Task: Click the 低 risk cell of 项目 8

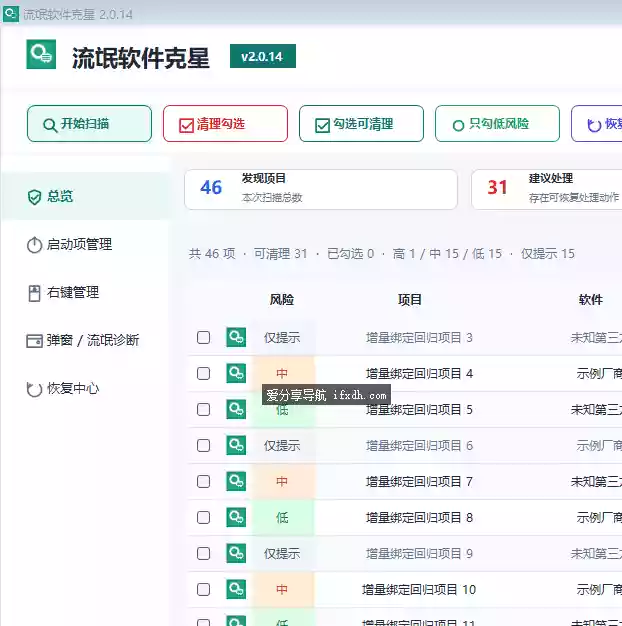Action: [282, 517]
